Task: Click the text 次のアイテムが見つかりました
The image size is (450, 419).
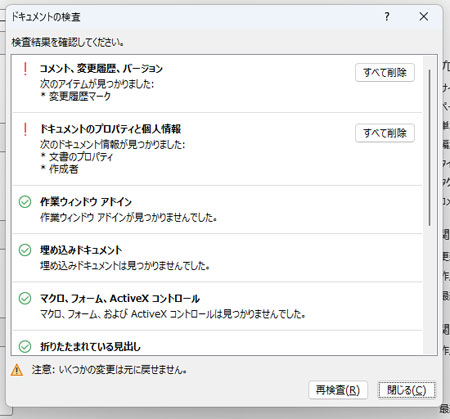Action: (97, 84)
